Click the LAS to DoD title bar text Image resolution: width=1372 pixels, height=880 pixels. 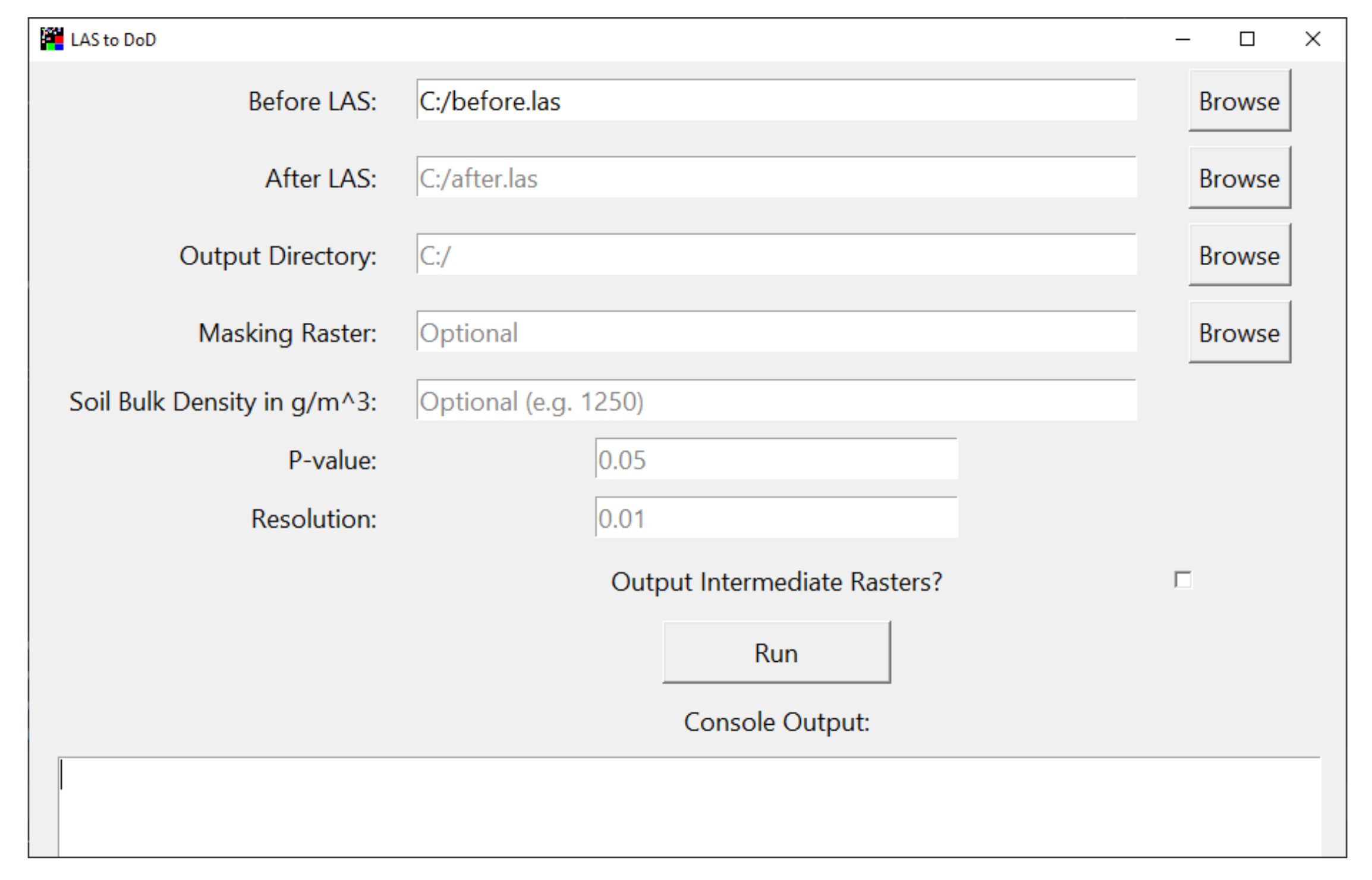(x=113, y=40)
